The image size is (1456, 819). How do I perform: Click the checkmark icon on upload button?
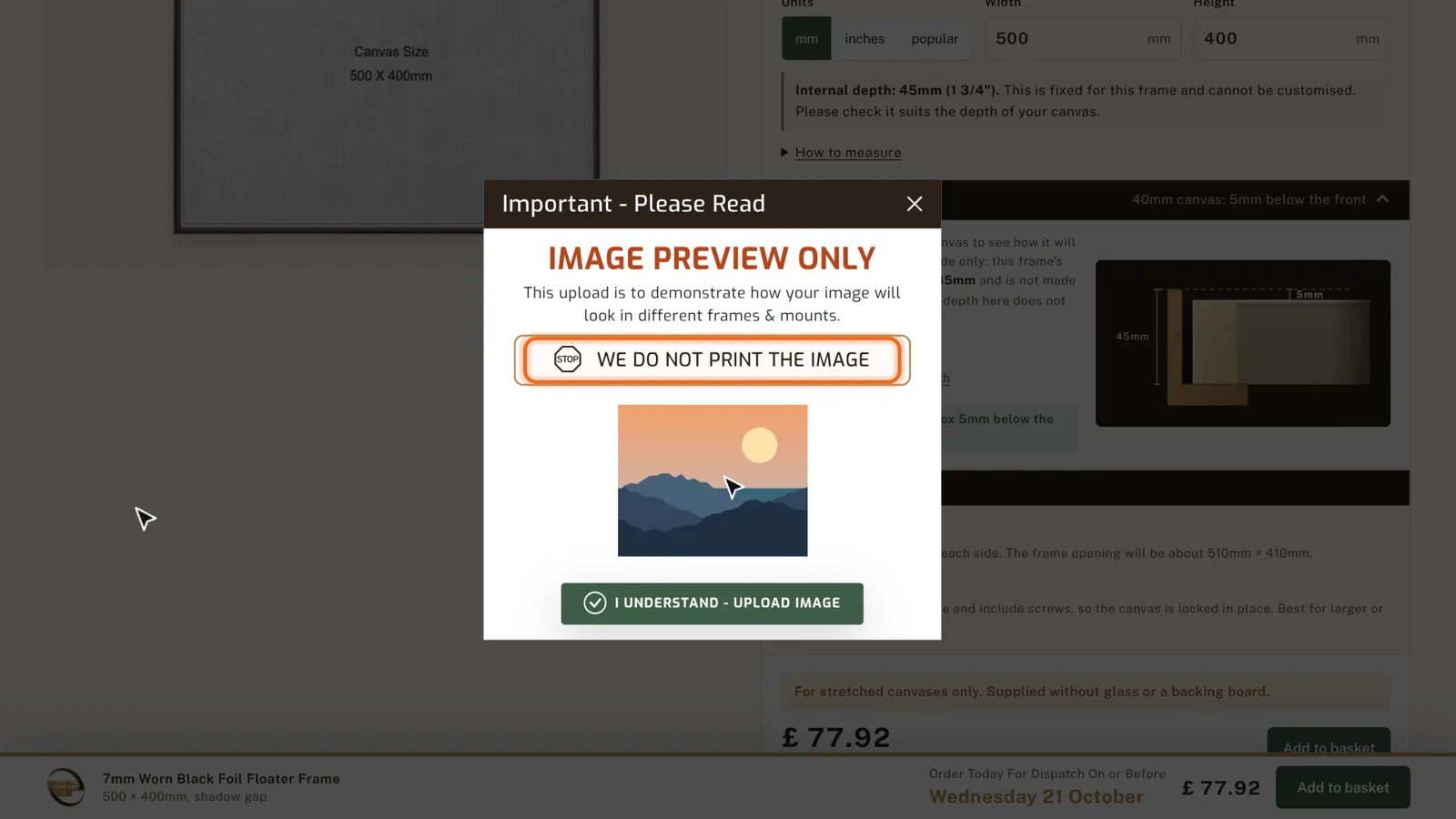tap(595, 603)
